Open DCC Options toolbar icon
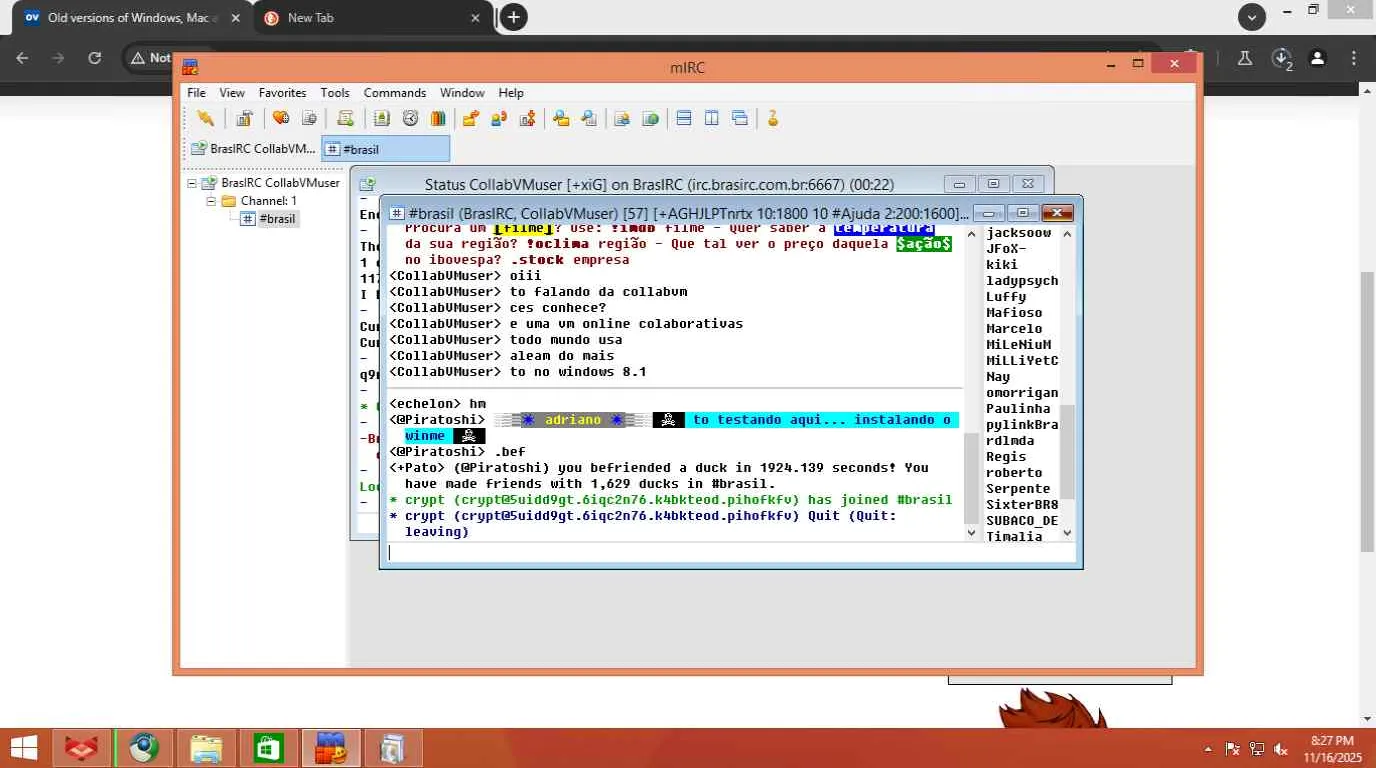Screen dimensions: 1376x768 pos(527,118)
